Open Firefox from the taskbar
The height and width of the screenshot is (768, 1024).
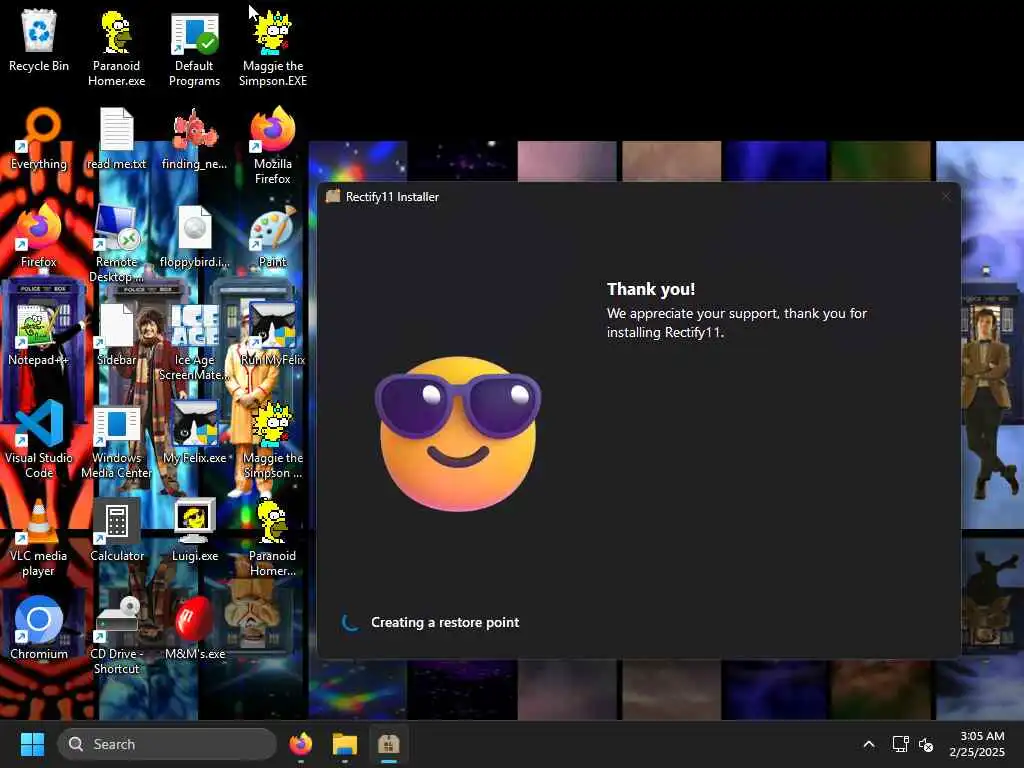300,744
